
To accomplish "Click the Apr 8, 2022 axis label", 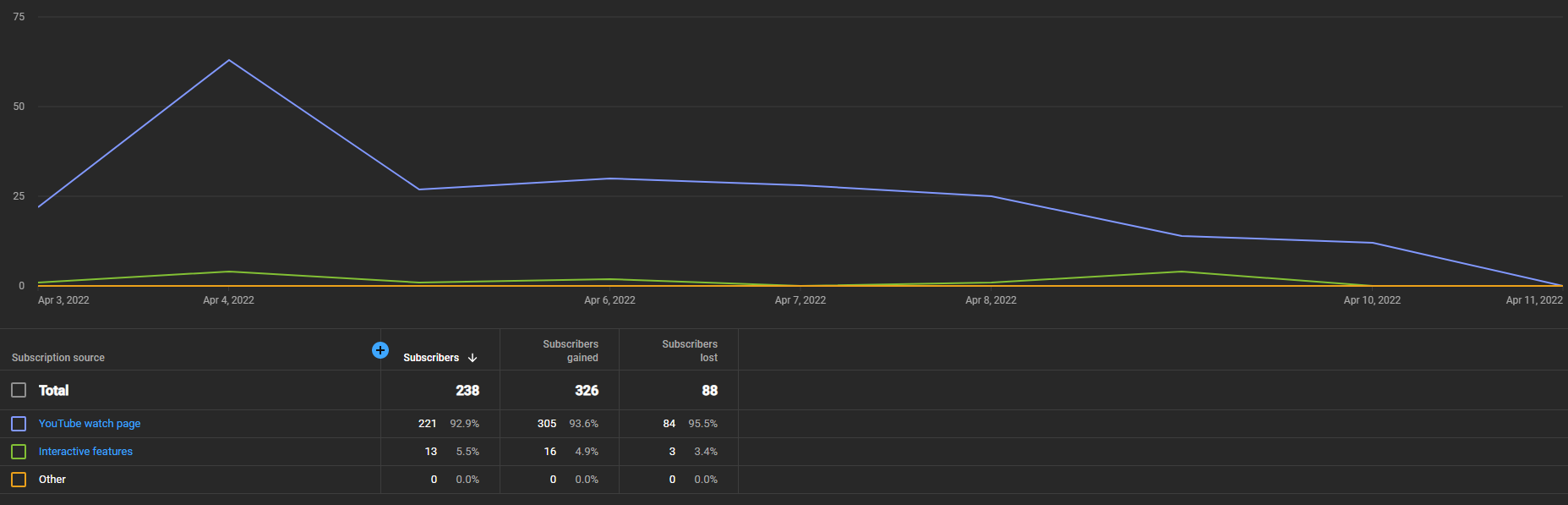I will 991,300.
